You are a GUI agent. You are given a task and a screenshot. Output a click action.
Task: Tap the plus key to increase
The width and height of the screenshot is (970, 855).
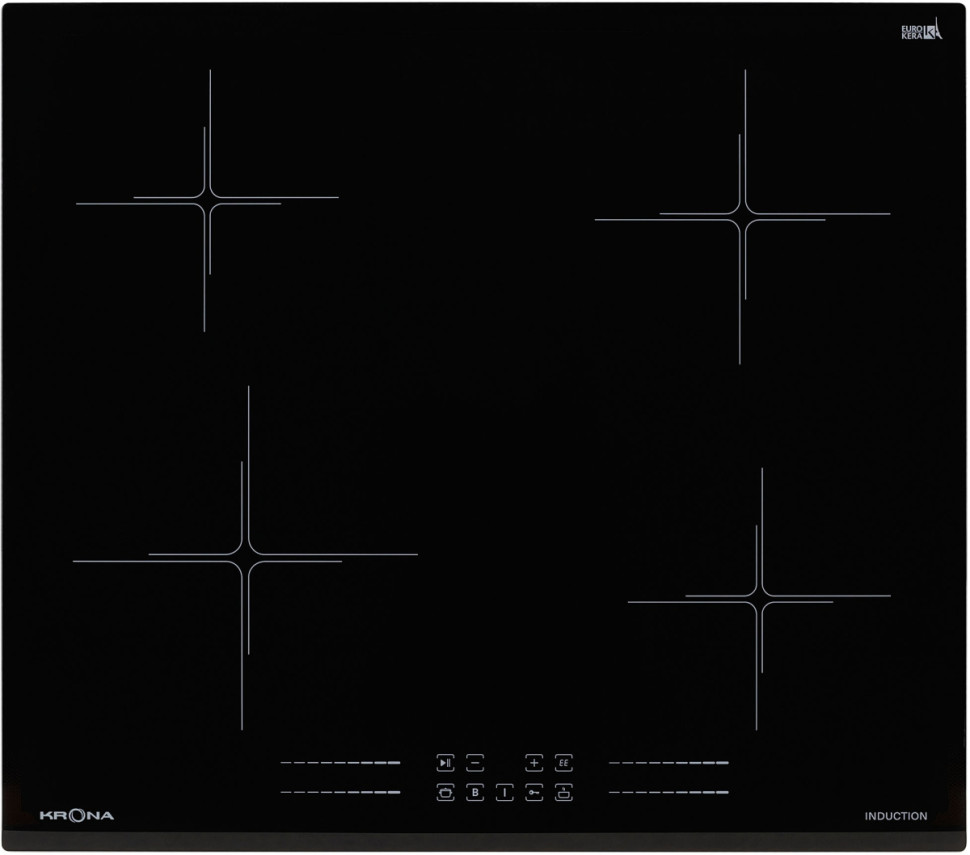[534, 763]
